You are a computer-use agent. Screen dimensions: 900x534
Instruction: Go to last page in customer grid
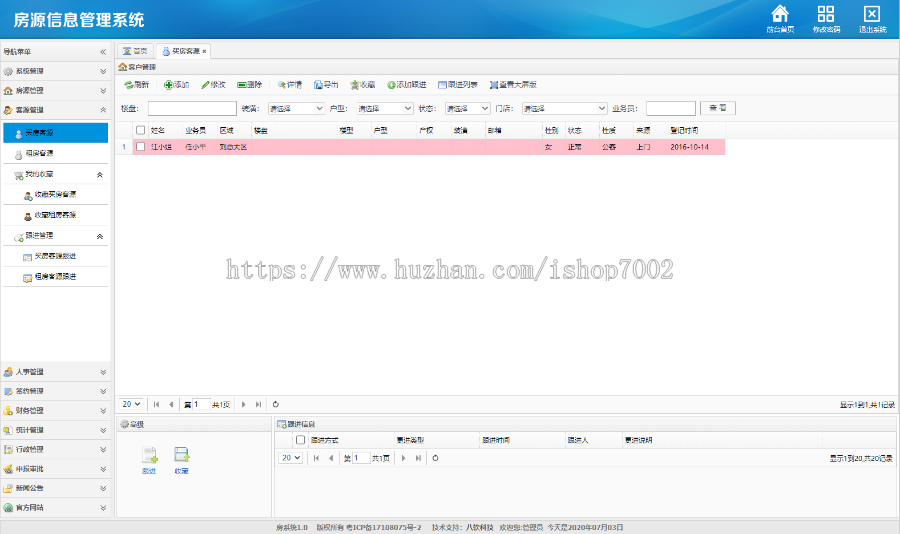click(258, 405)
